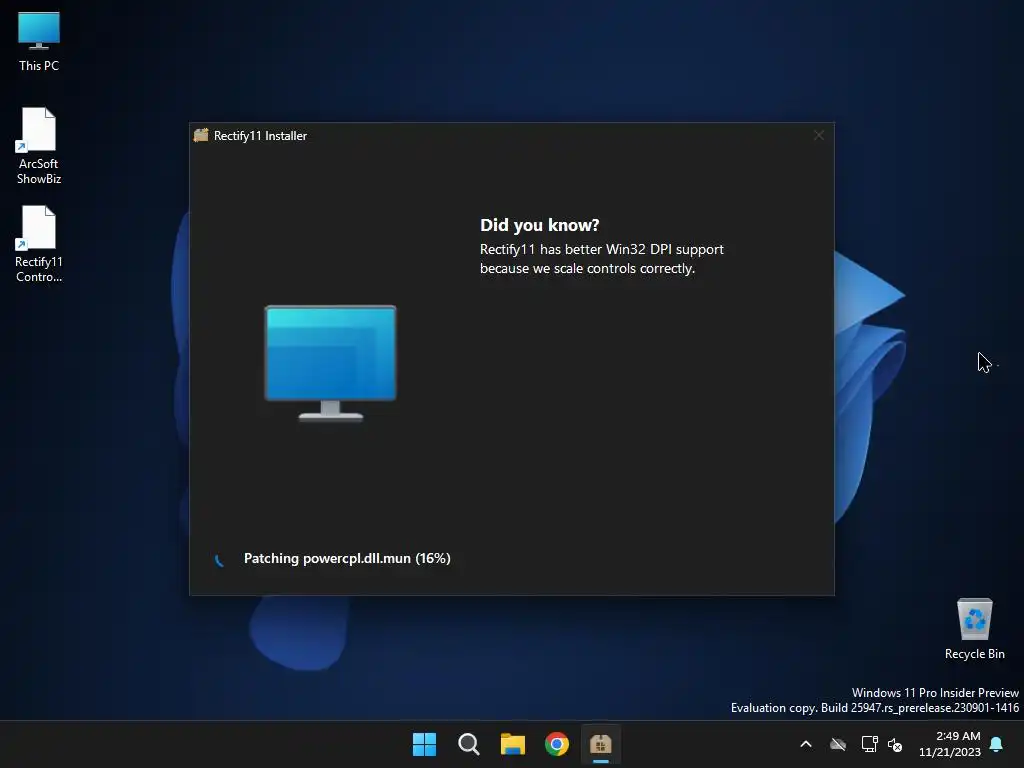Open the Recycle Bin desktop icon
The width and height of the screenshot is (1024, 768).
[x=974, y=629]
